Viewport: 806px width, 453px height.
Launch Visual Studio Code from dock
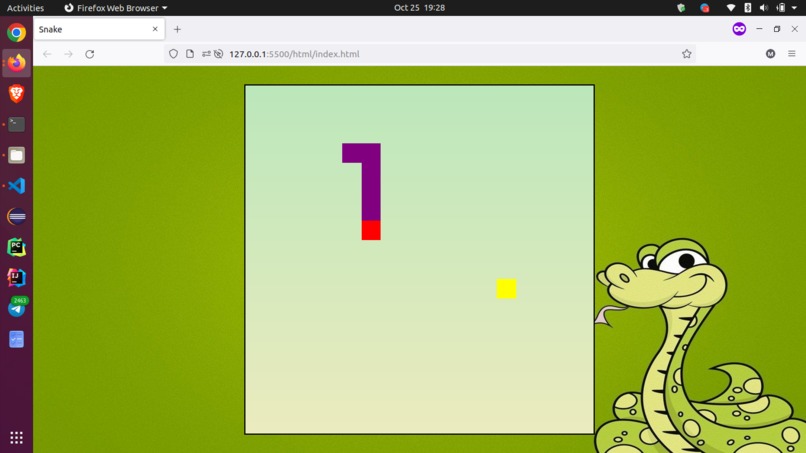point(16,186)
